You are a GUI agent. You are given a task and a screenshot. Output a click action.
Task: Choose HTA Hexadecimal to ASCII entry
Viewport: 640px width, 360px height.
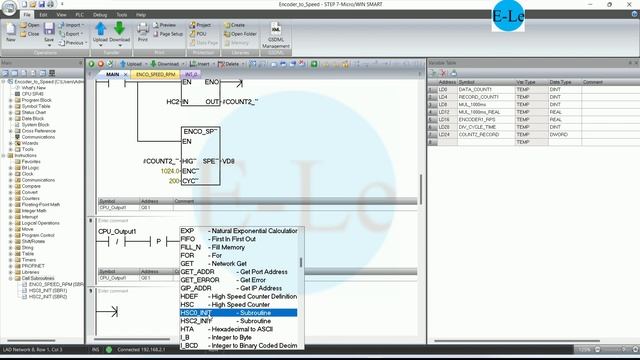click(x=238, y=329)
